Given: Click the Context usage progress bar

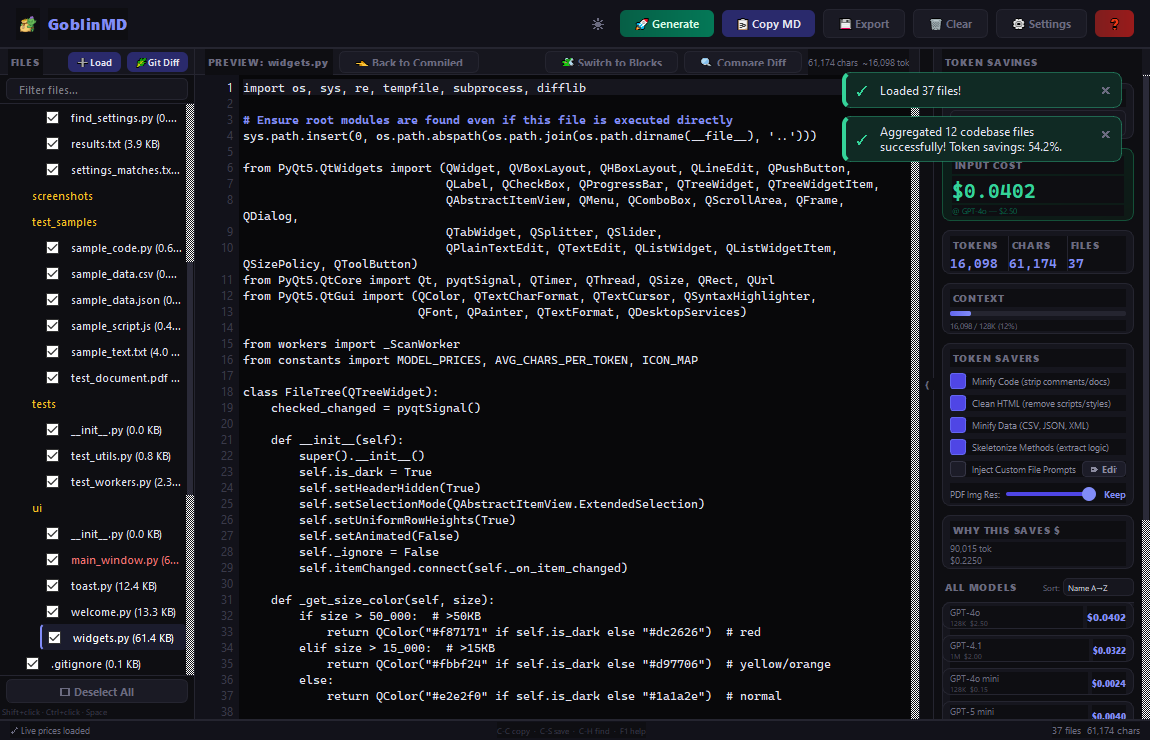Looking at the screenshot, I should (1038, 314).
